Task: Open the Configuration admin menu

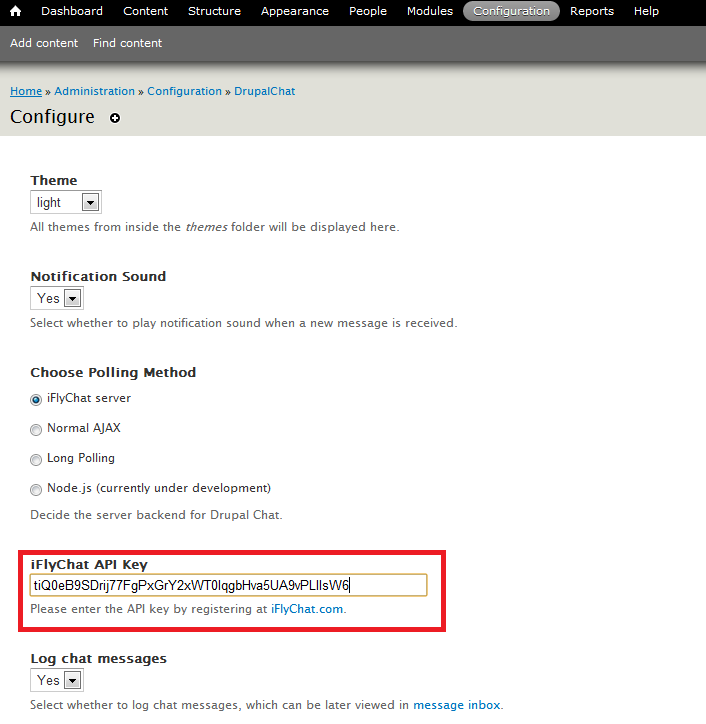Action: tap(511, 11)
